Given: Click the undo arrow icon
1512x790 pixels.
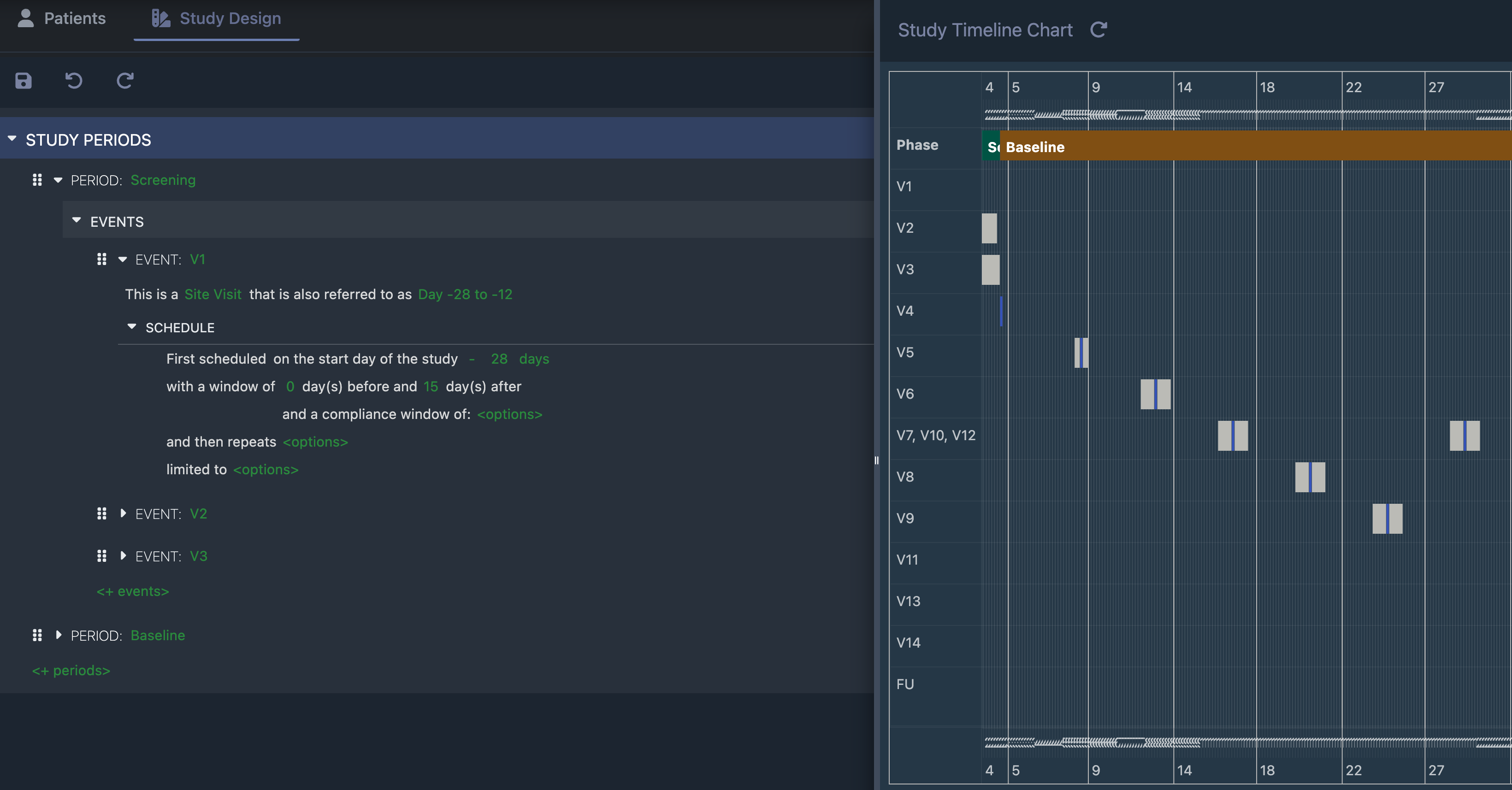Looking at the screenshot, I should pyautogui.click(x=73, y=80).
